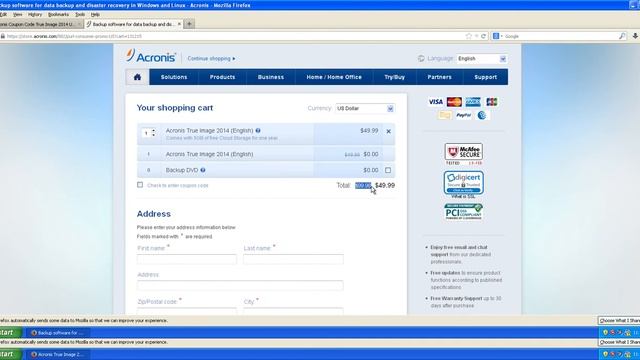Open the Home / Home Office menu
Image resolution: width=640 pixels, height=360 pixels.
pos(334,77)
